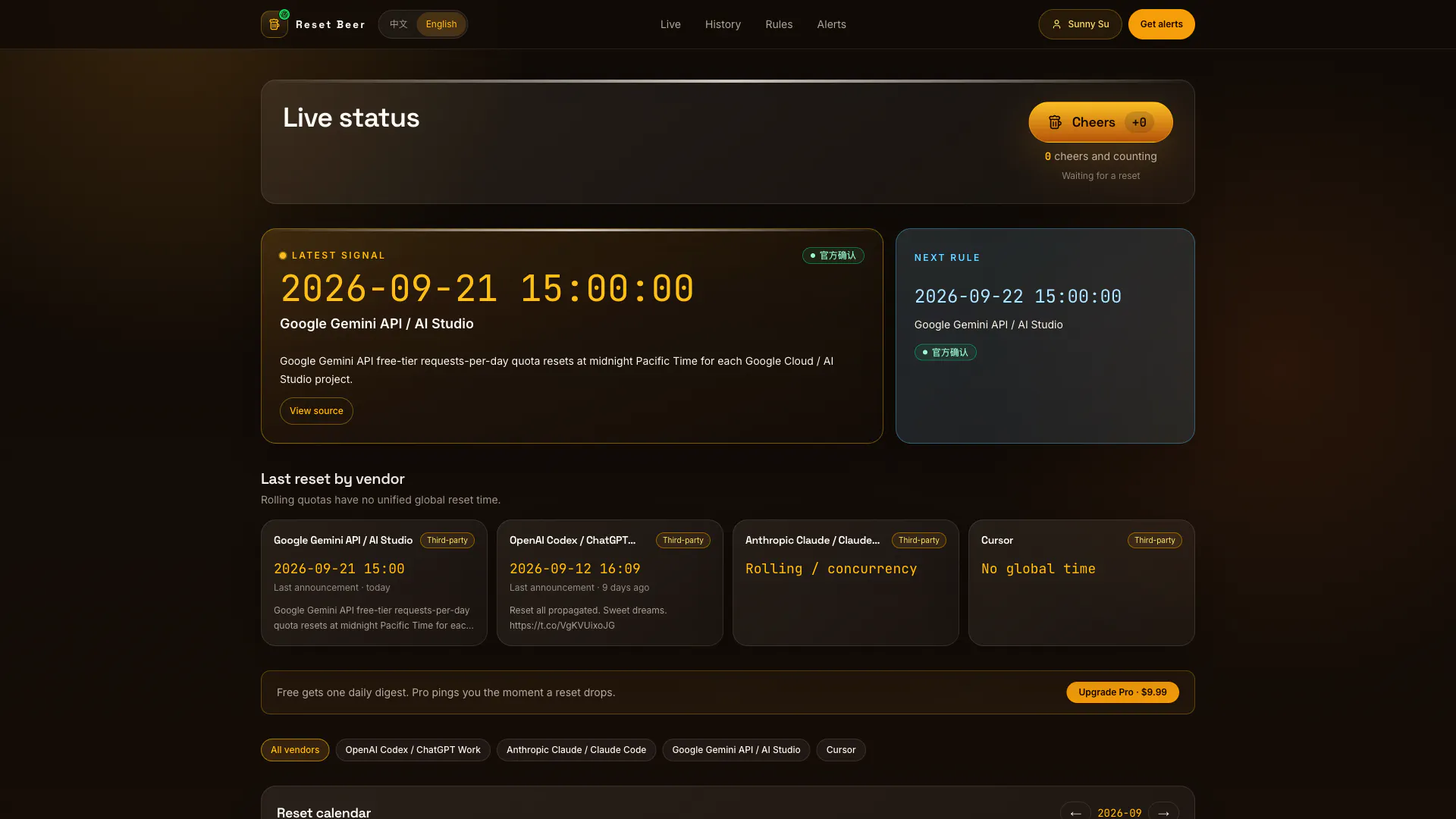Open the OpenAI Codex / ChatGPT vendor card
1456x819 pixels.
pyautogui.click(x=610, y=582)
